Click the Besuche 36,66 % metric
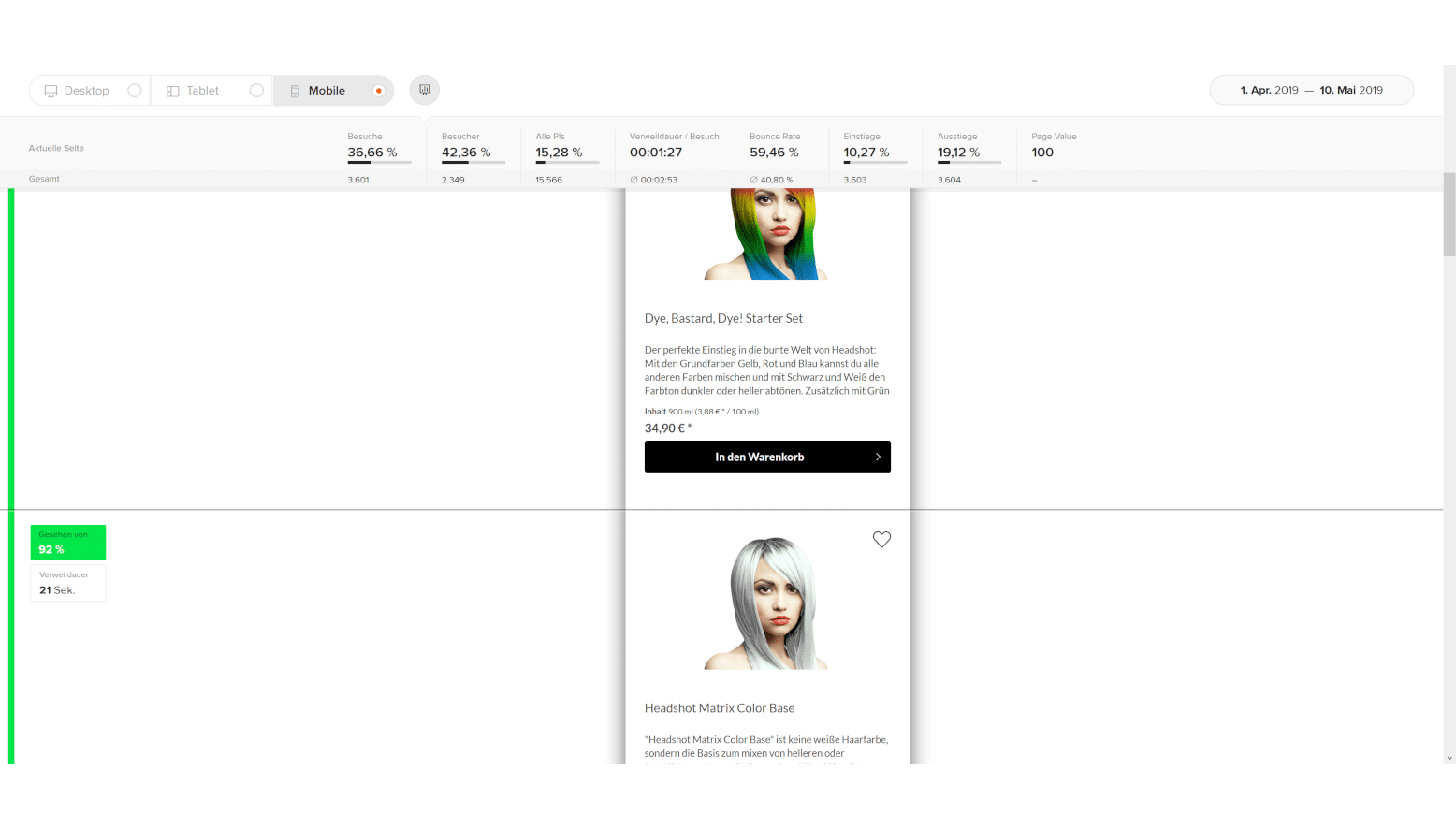1456x829 pixels. point(379,148)
